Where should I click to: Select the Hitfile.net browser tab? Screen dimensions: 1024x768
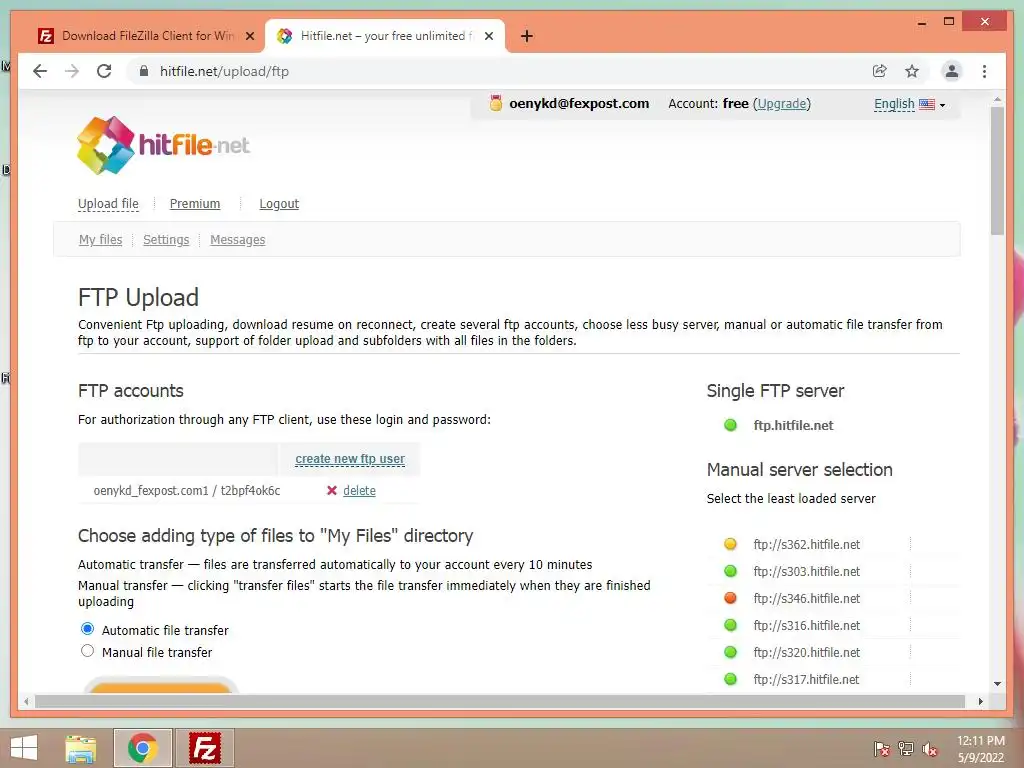(385, 36)
